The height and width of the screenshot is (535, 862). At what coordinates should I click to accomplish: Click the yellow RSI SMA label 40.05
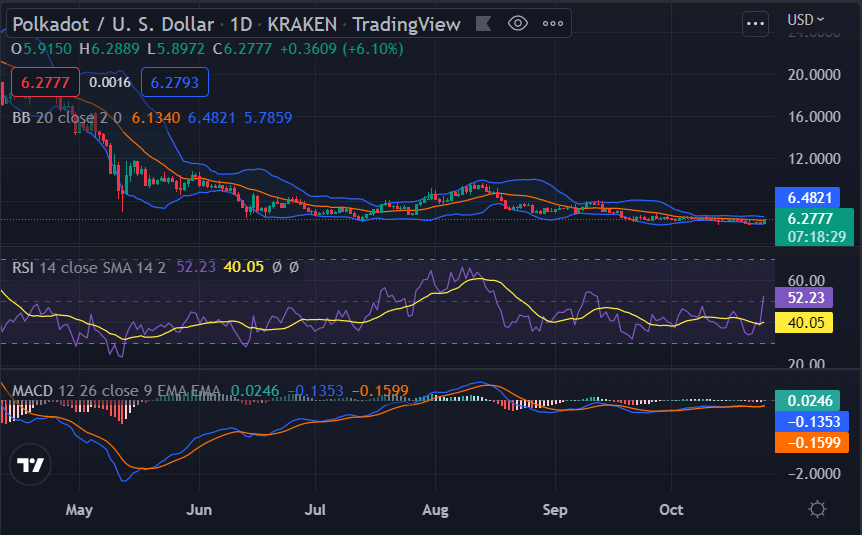804,322
